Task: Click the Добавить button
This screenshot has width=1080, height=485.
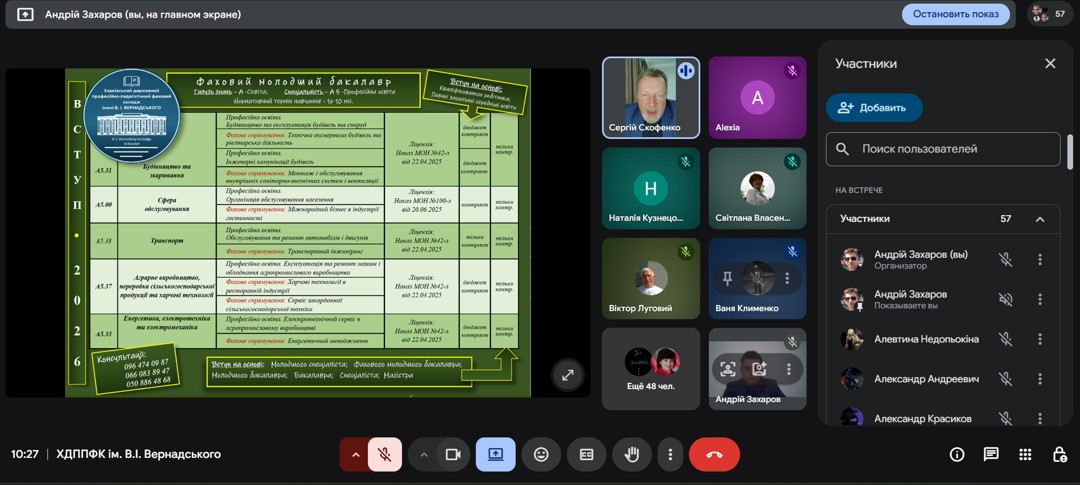Action: point(873,108)
